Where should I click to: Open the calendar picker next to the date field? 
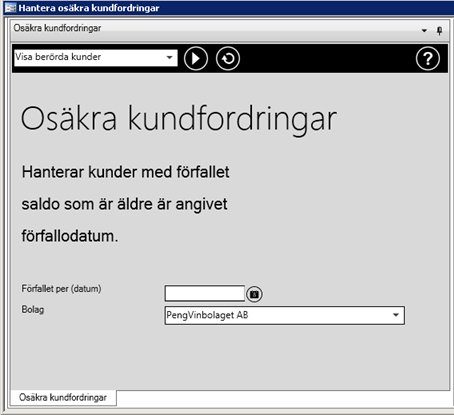pyautogui.click(x=254, y=294)
